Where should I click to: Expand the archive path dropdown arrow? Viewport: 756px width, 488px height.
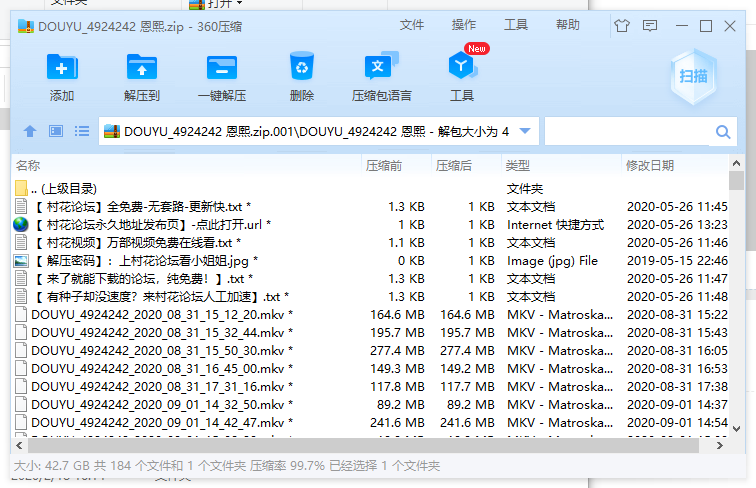(x=526, y=131)
